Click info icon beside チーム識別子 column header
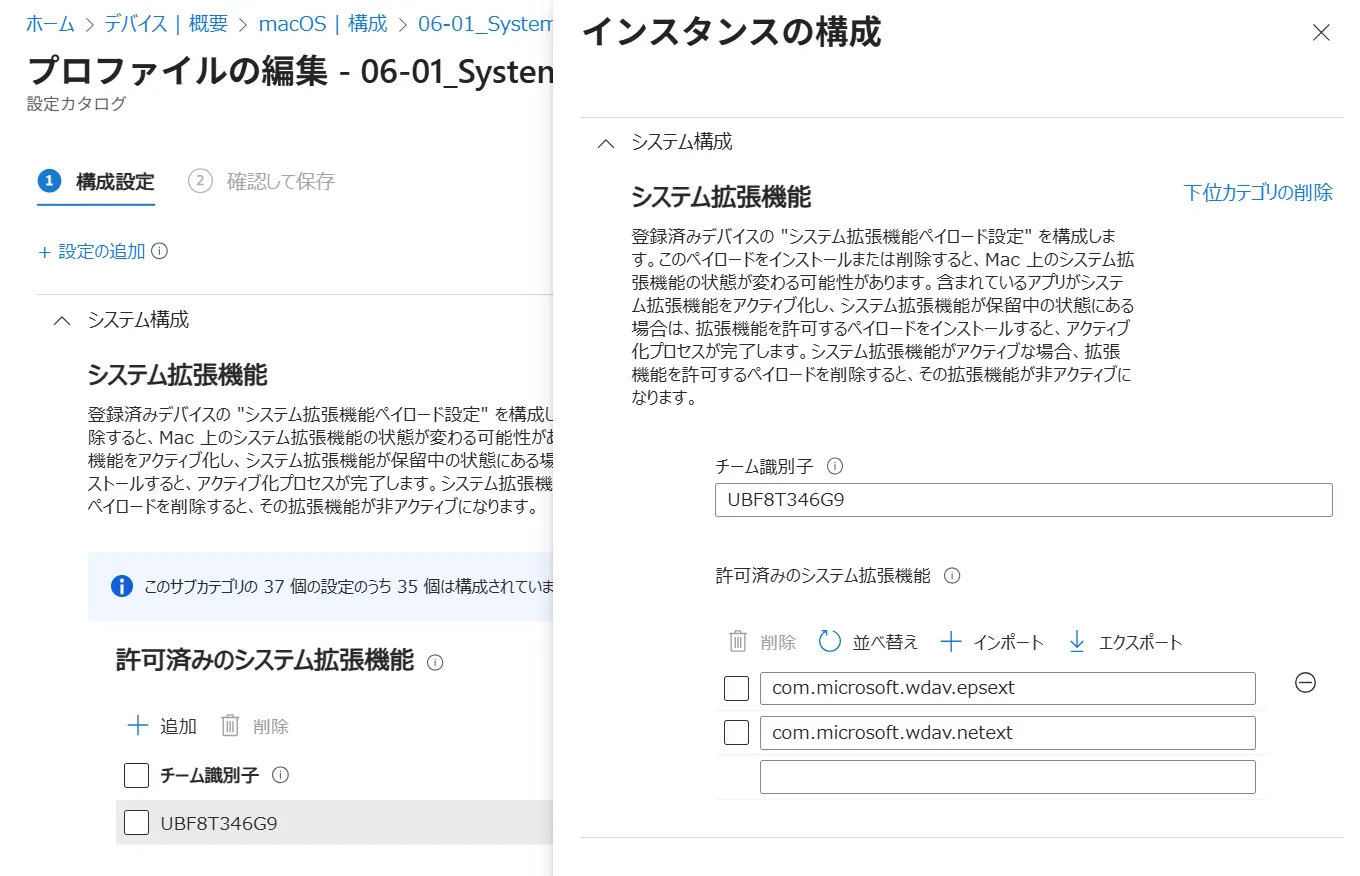This screenshot has height=876, width=1360. tap(281, 775)
